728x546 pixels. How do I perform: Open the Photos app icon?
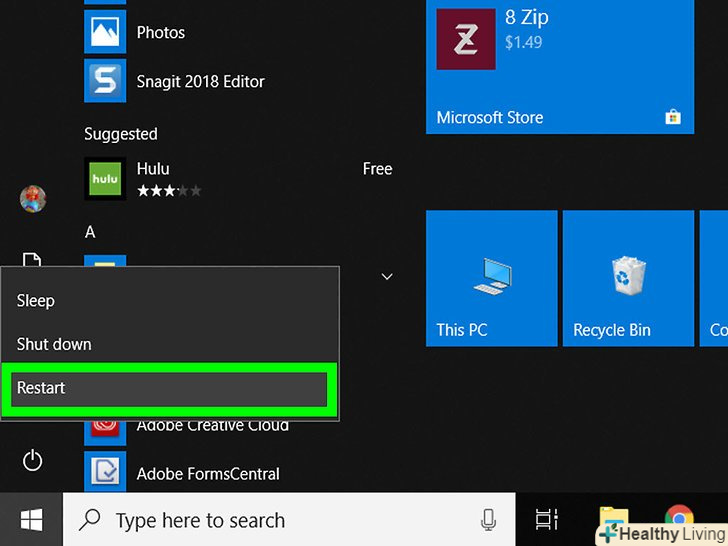coord(105,32)
